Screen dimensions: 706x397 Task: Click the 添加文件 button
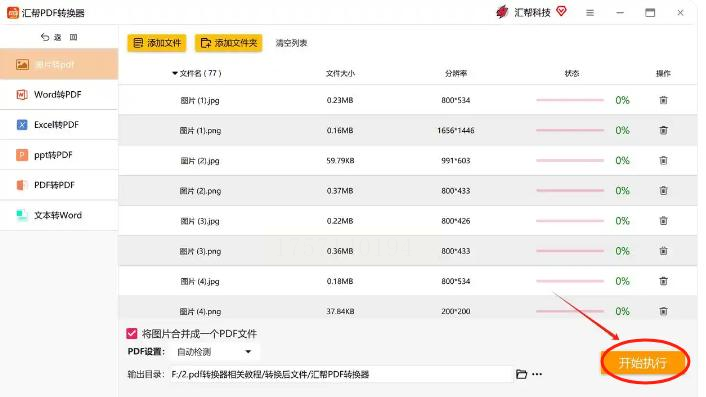click(157, 43)
